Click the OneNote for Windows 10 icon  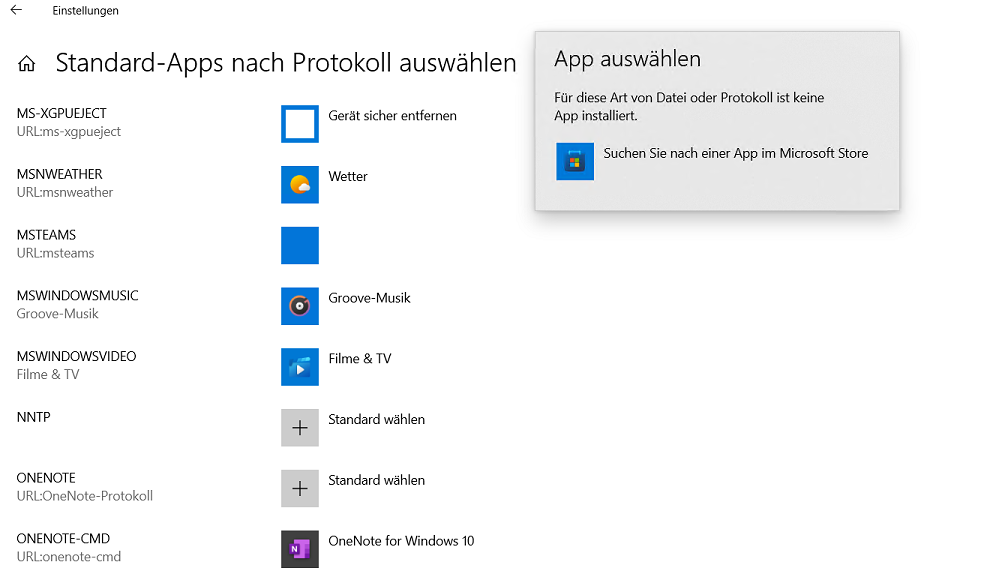point(300,549)
